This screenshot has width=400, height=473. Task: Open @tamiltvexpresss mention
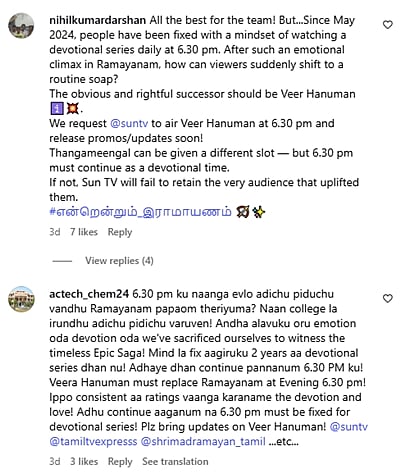93,442
